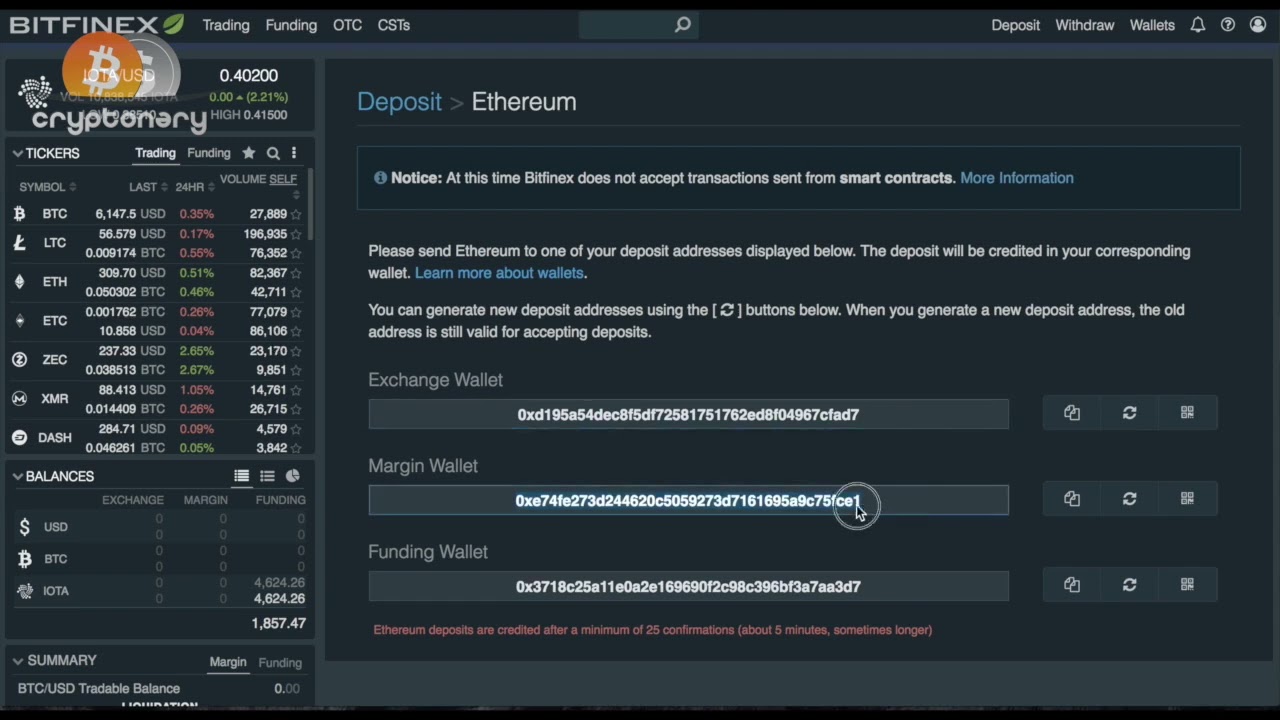Select the ETH coin icon in tickers
The height and width of the screenshot is (720, 1280).
click(19, 282)
